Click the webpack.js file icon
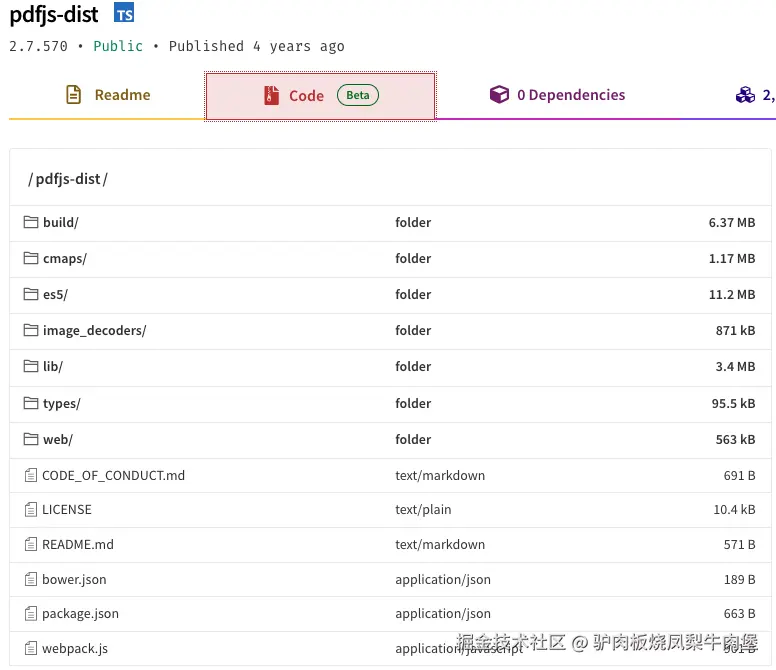The height and width of the screenshot is (670, 776). click(x=31, y=648)
